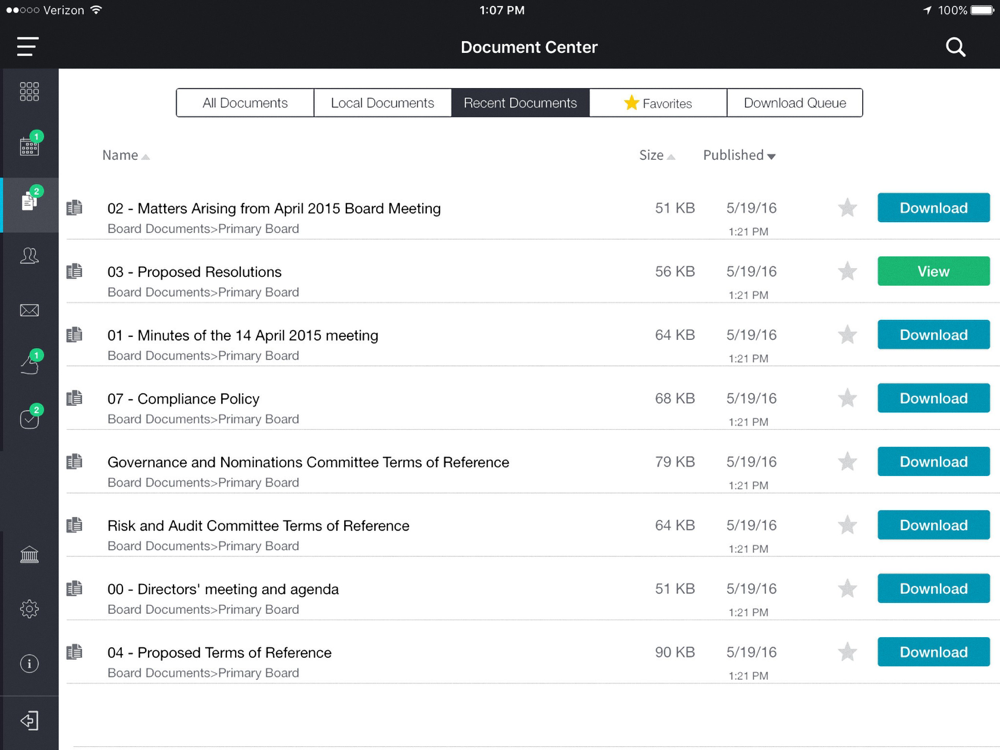Open search with the magnifier icon
Screen dimensions: 1000x750
click(955, 47)
